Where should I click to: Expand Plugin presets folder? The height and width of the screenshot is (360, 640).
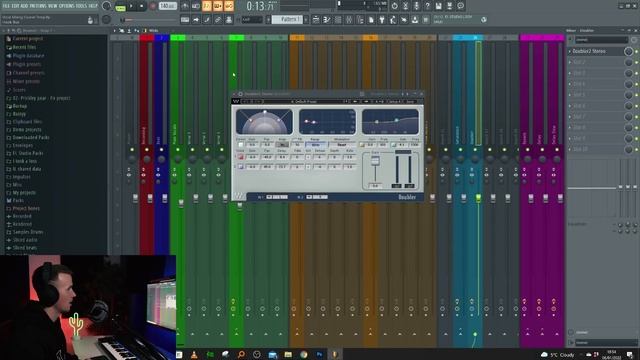tap(24, 64)
